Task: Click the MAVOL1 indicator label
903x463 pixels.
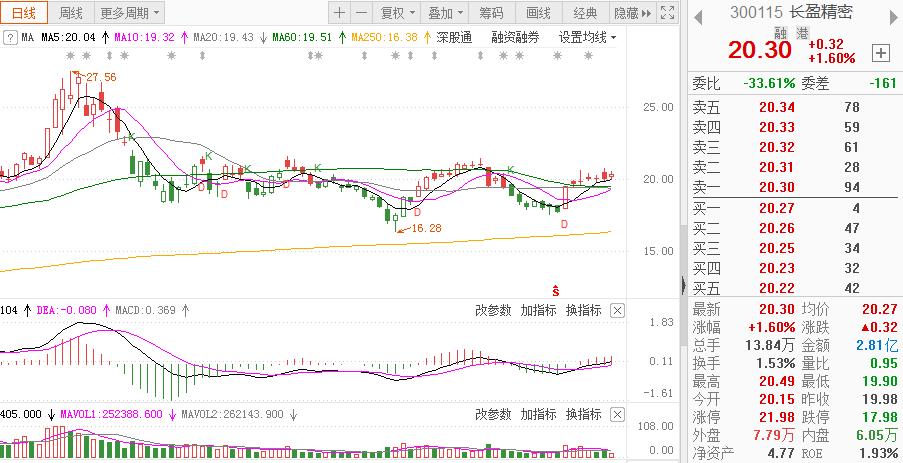Action: [x=110, y=415]
